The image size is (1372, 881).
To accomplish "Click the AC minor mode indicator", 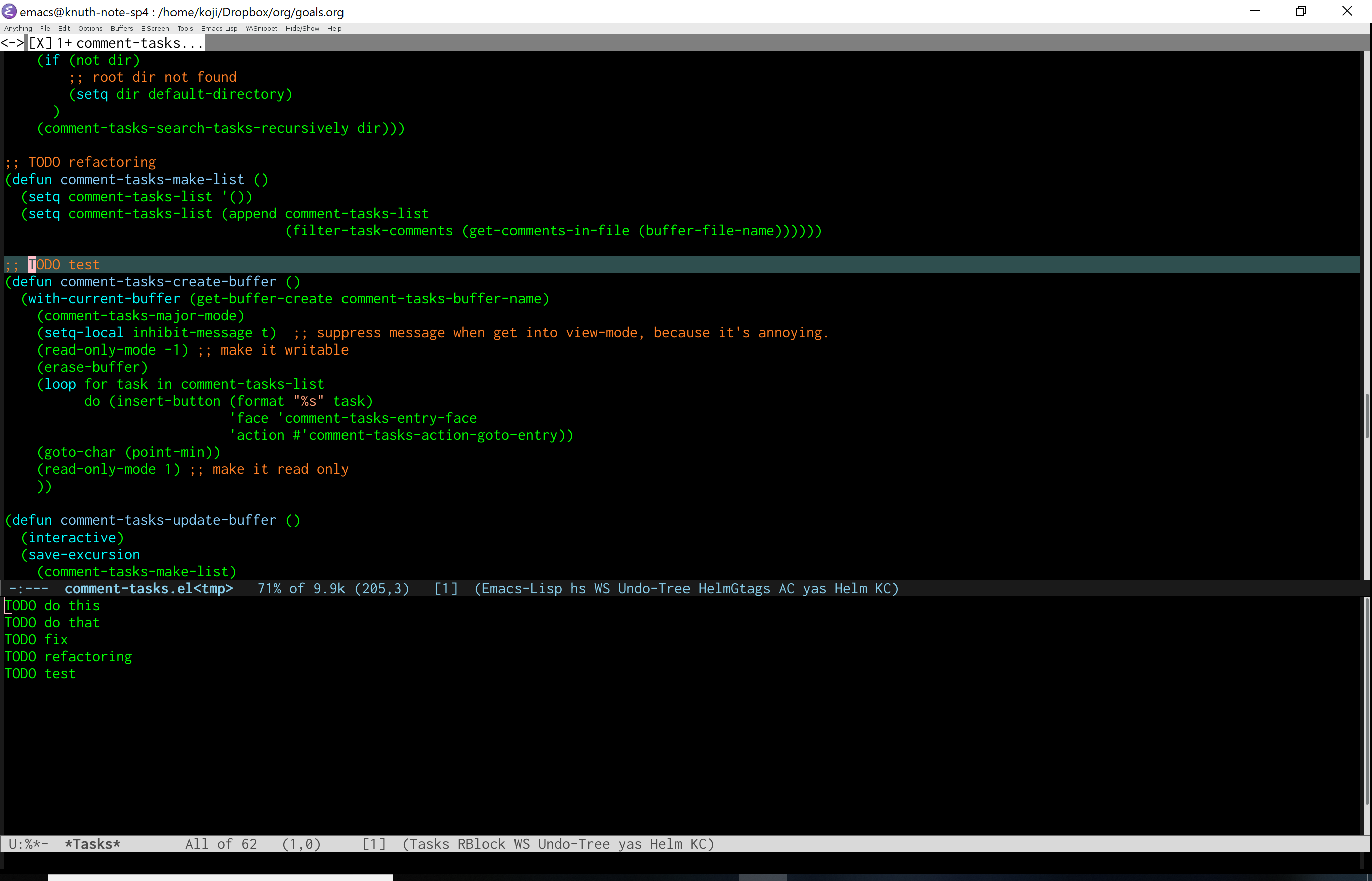I will point(786,588).
